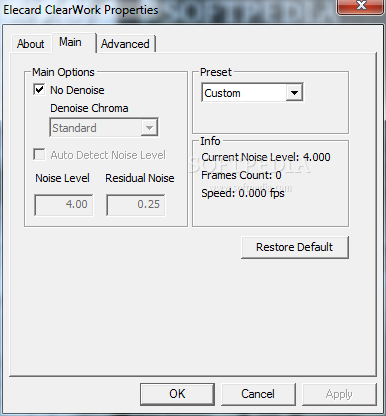Toggle Auto Detect Noise Level checkbox
Viewport: 386px width, 416px height.
[39, 154]
